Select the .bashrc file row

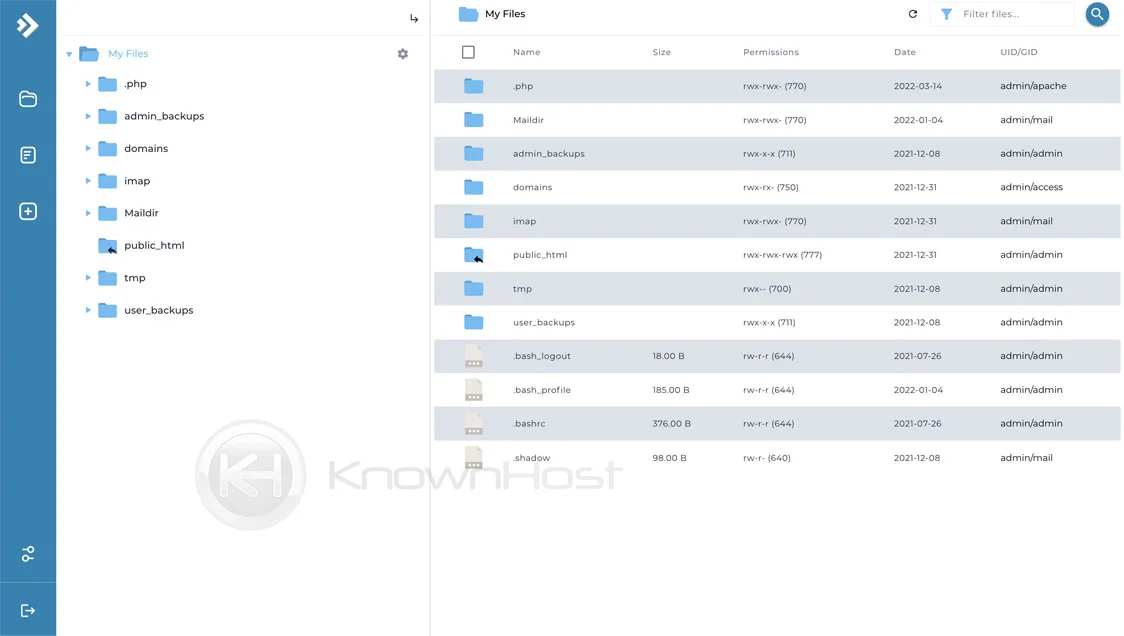(529, 423)
